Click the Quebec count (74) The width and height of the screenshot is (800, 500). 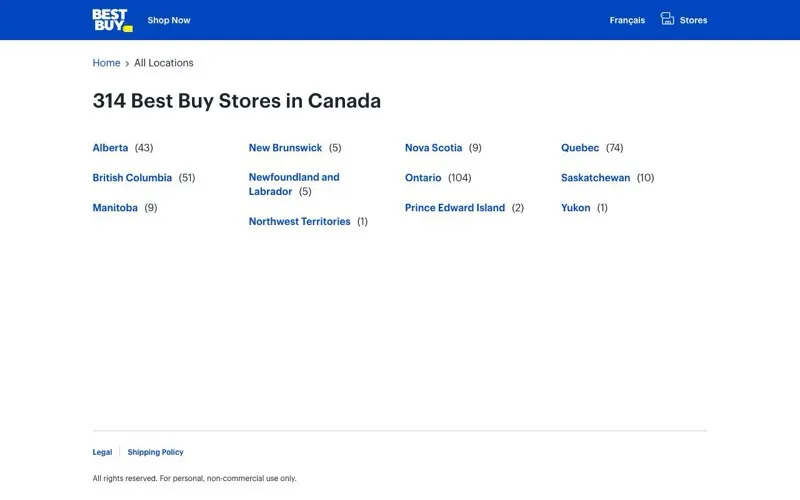(x=614, y=148)
